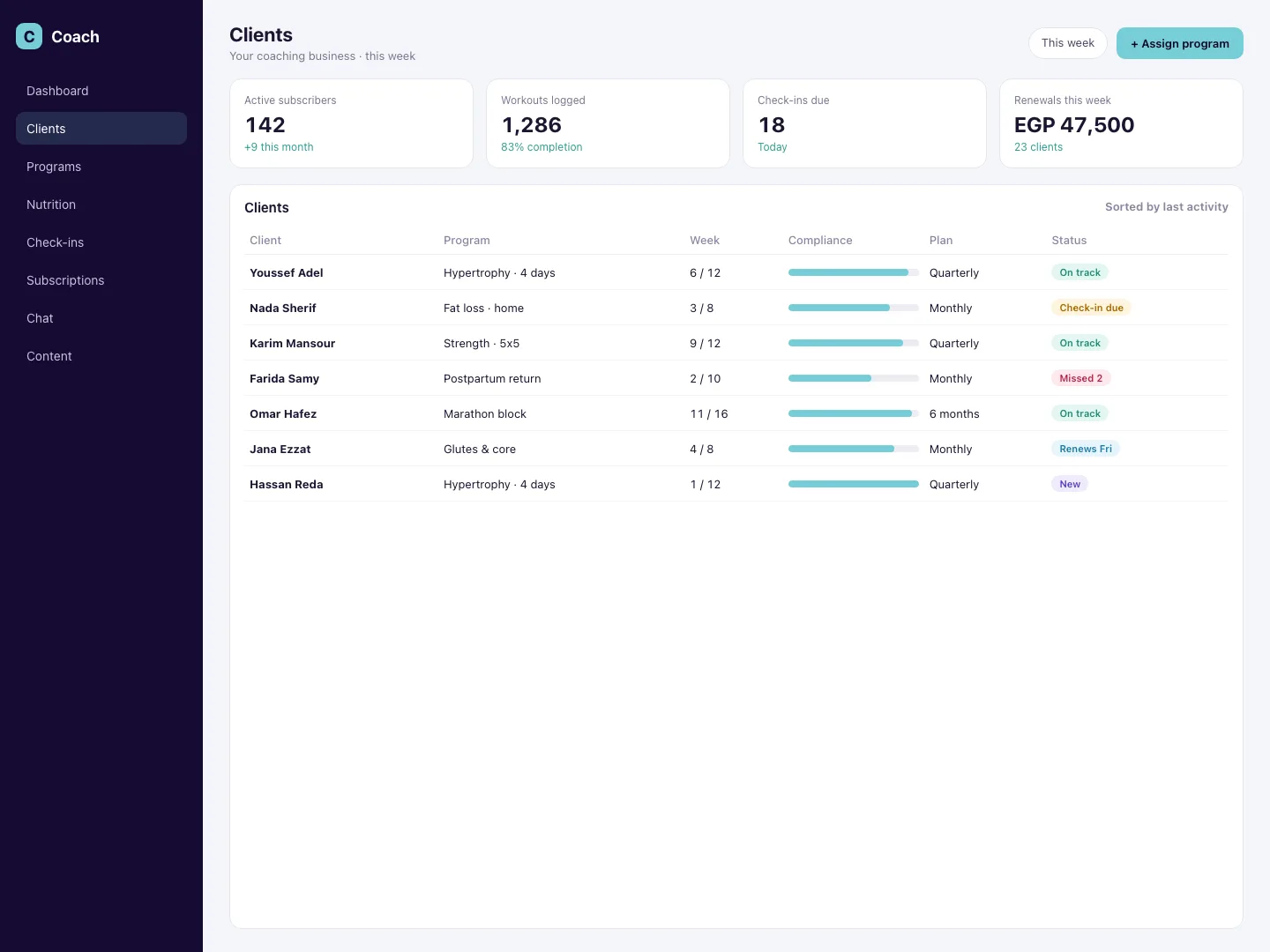Click Omar Hafez's On track badge

pyautogui.click(x=1079, y=413)
